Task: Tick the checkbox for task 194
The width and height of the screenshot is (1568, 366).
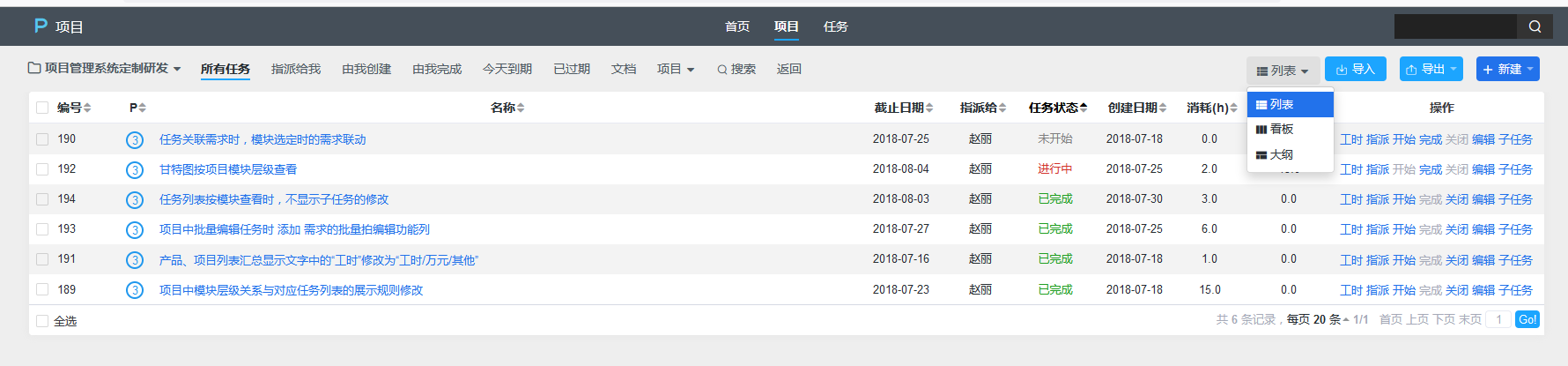Action: pos(42,199)
